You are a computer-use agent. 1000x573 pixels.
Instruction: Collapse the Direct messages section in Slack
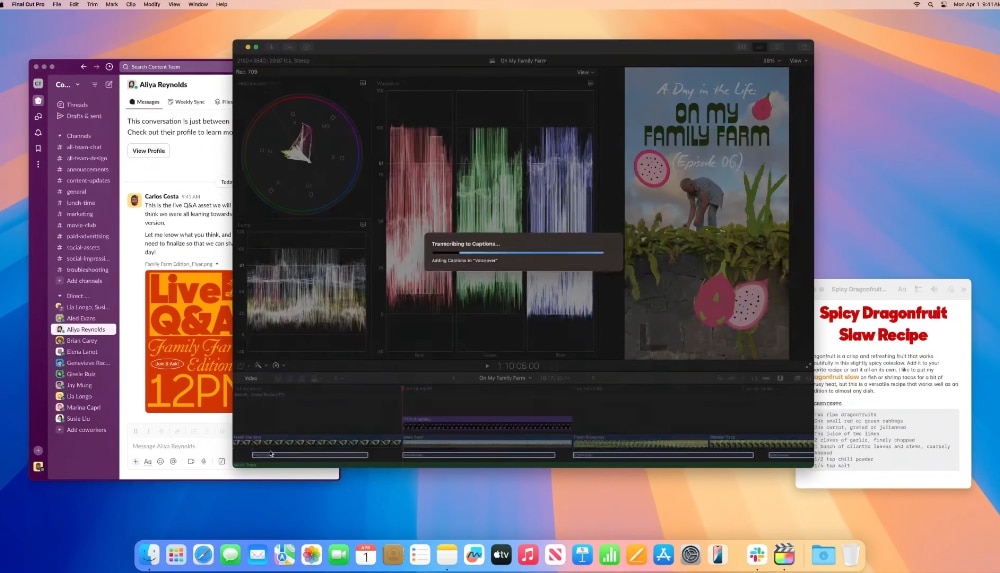click(x=60, y=296)
